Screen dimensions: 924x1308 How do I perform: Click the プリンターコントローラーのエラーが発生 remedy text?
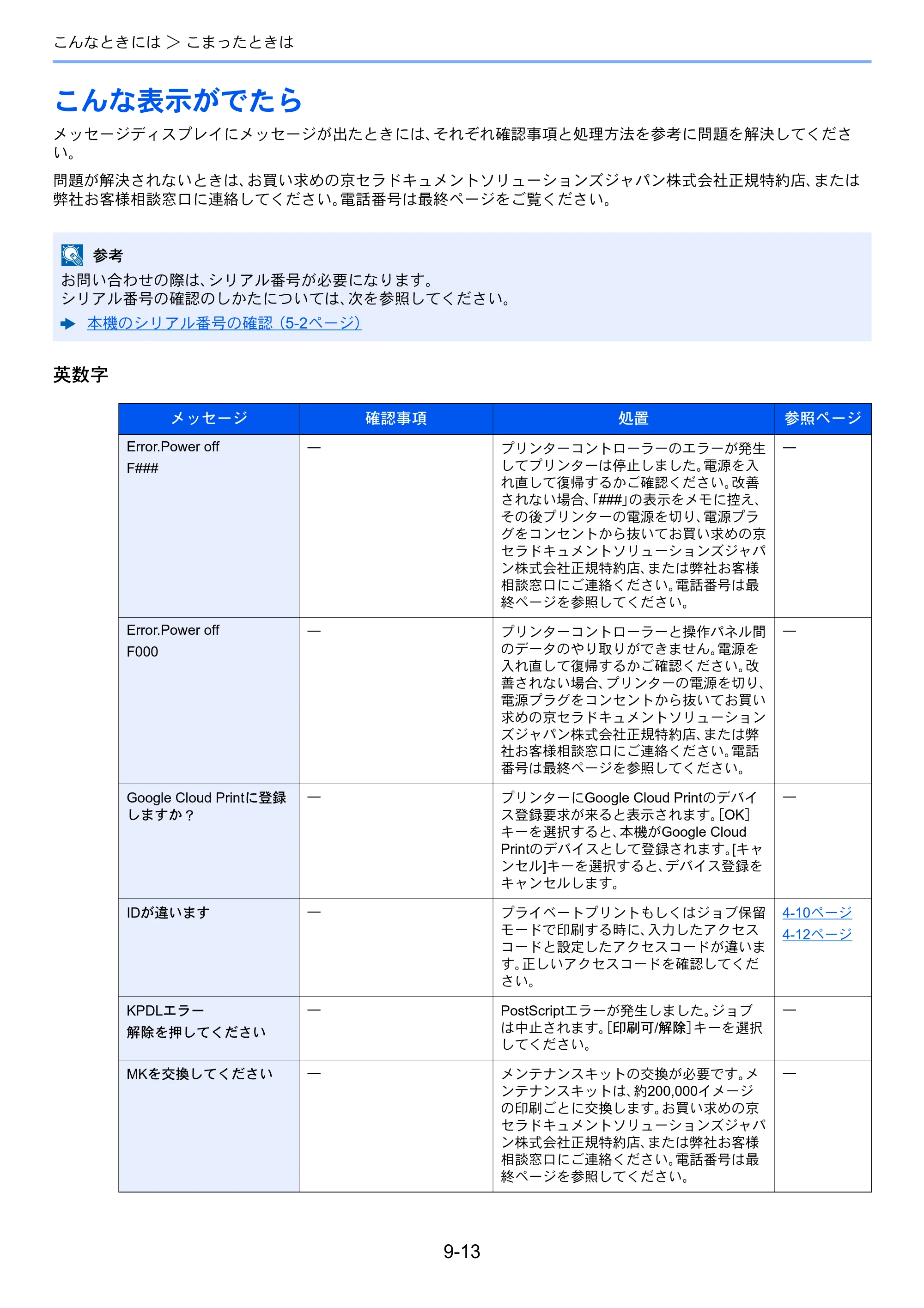click(x=633, y=525)
